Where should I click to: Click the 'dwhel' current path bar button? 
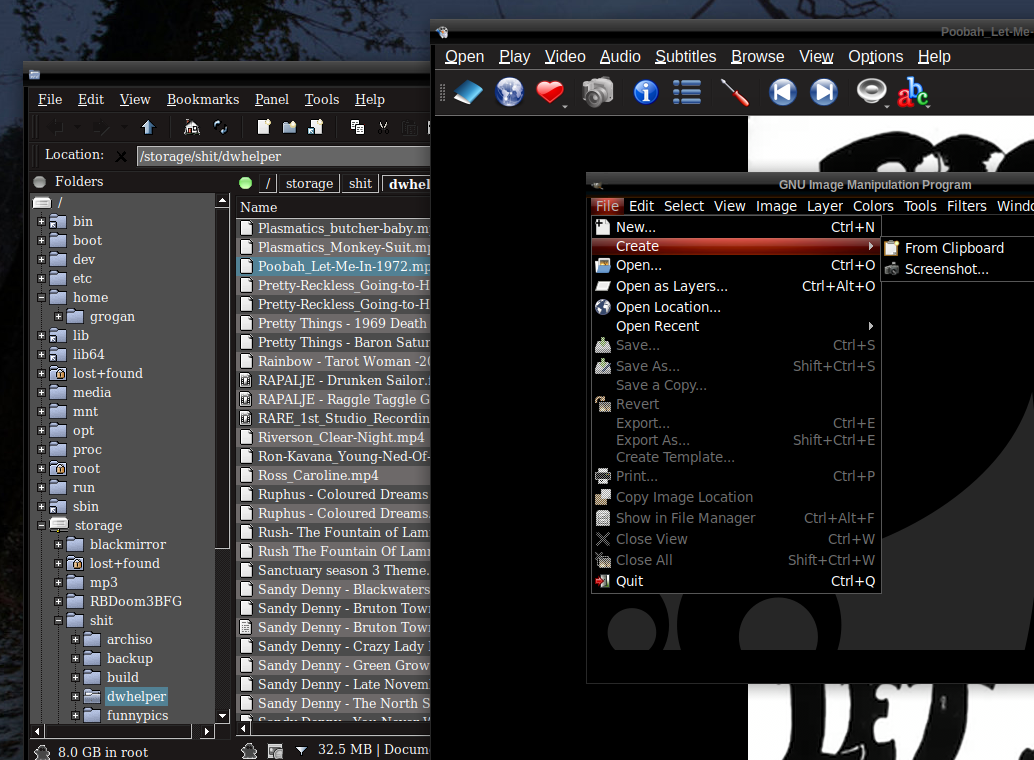pyautogui.click(x=408, y=184)
